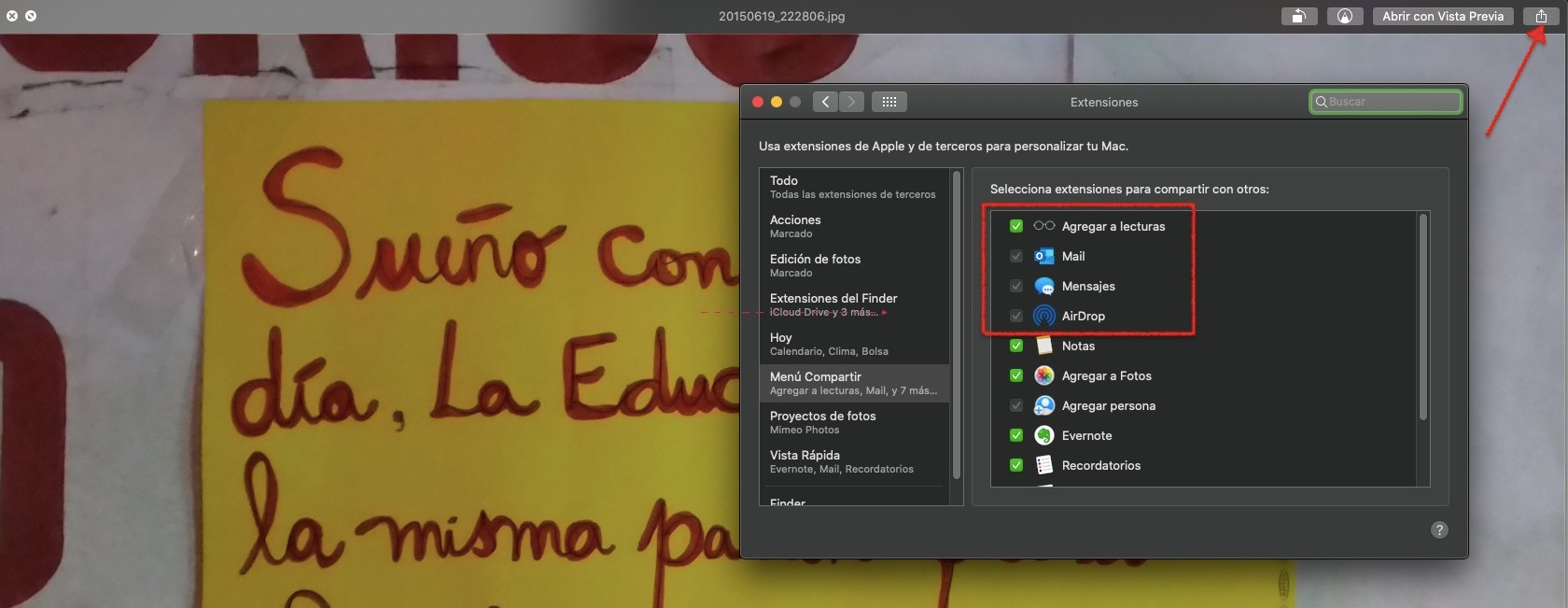The width and height of the screenshot is (1568, 608).
Task: Click the rotate image icon
Action: [x=1298, y=16]
